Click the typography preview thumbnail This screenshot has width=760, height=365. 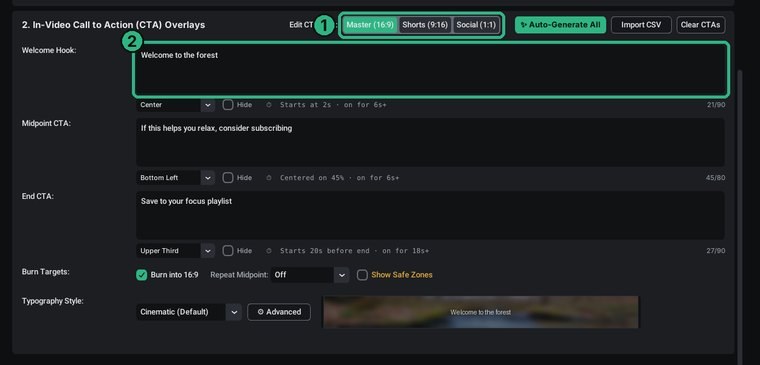481,312
